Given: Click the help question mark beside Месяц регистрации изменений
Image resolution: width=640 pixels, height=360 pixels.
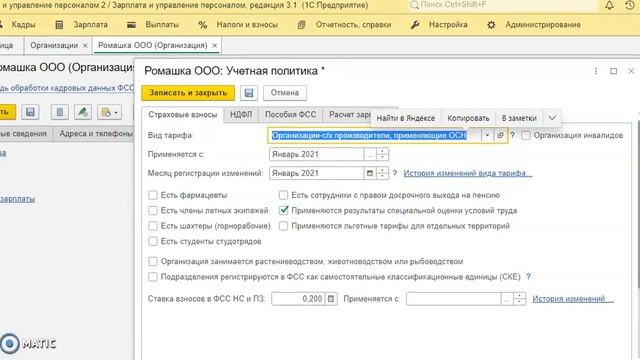Looking at the screenshot, I should click(395, 173).
